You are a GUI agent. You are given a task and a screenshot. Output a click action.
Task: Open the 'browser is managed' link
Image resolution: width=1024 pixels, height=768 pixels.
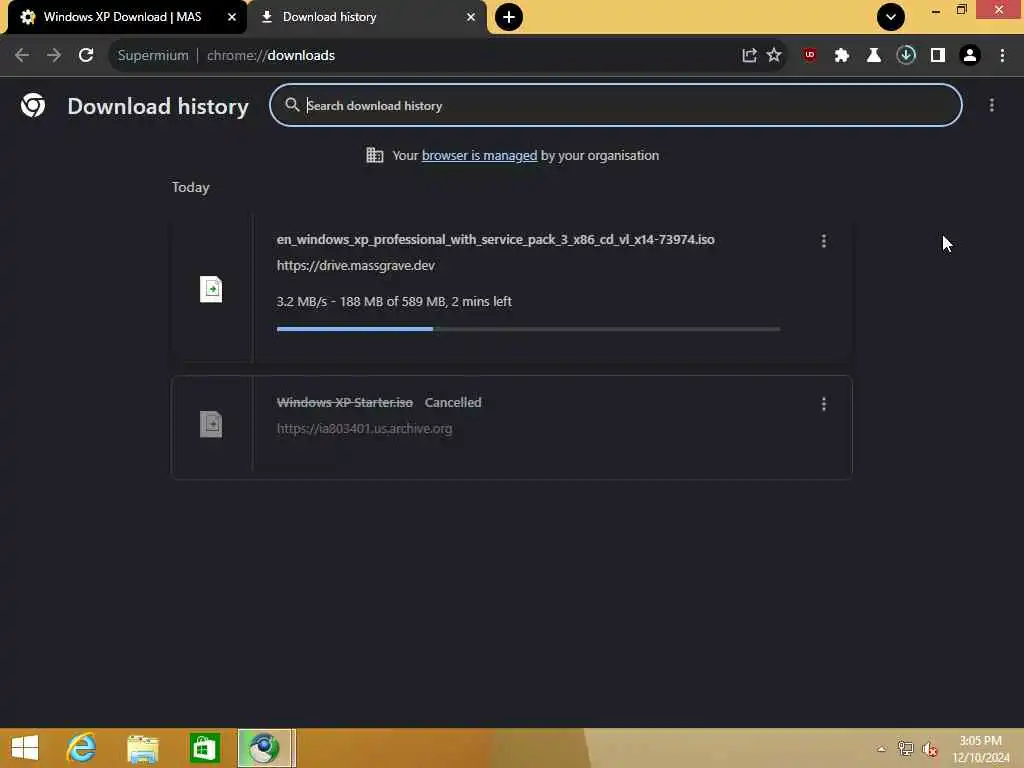click(x=479, y=155)
